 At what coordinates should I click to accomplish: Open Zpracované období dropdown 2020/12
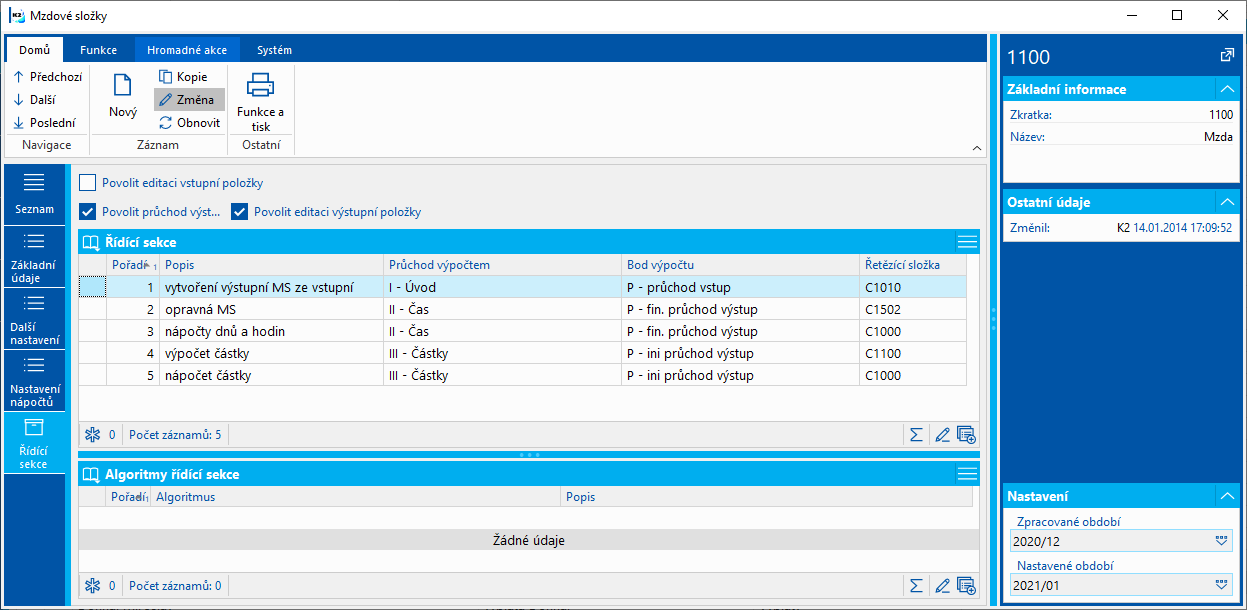pyautogui.click(x=1220, y=541)
